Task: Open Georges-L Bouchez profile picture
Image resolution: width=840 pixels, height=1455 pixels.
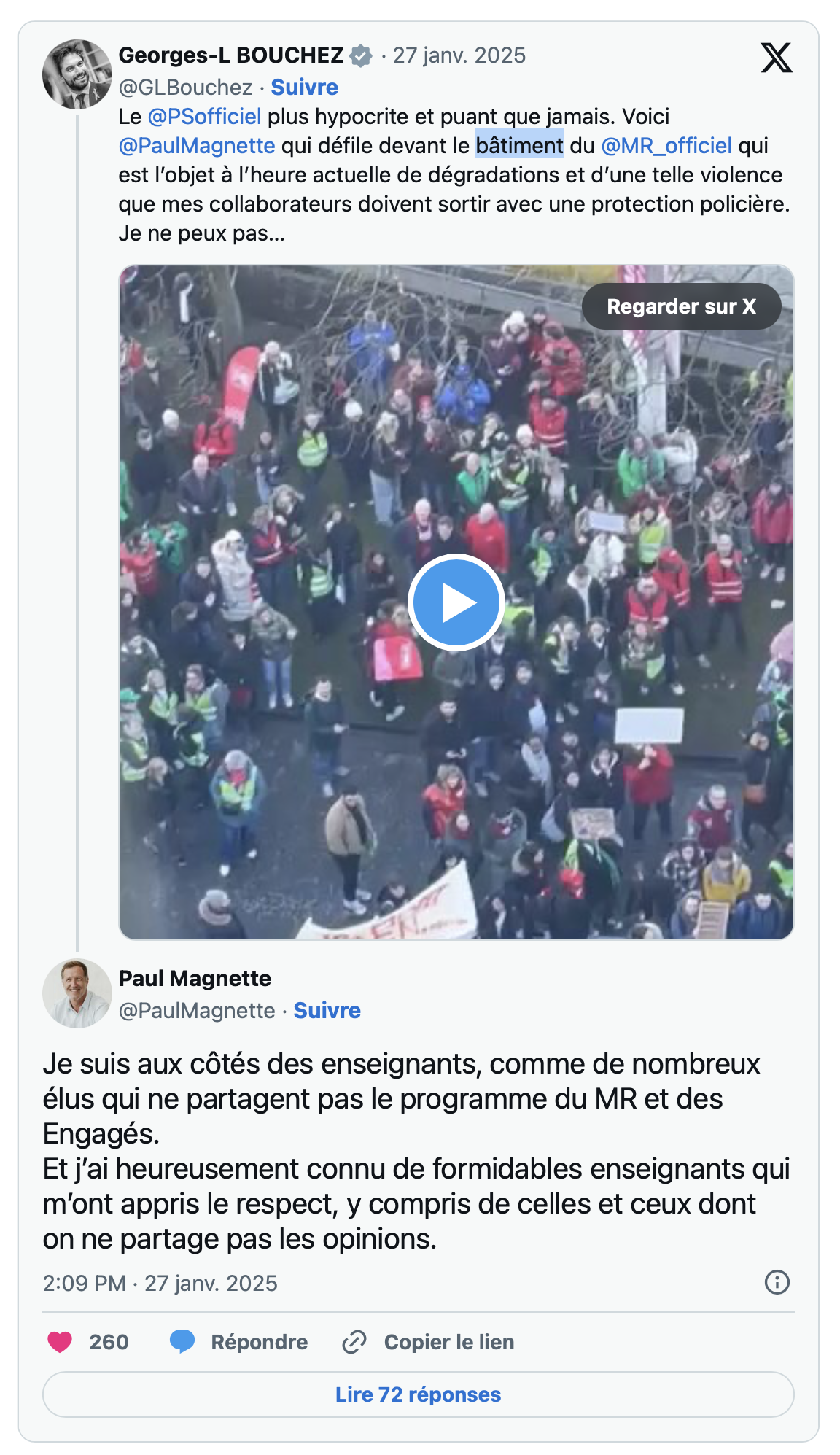Action: point(77,74)
